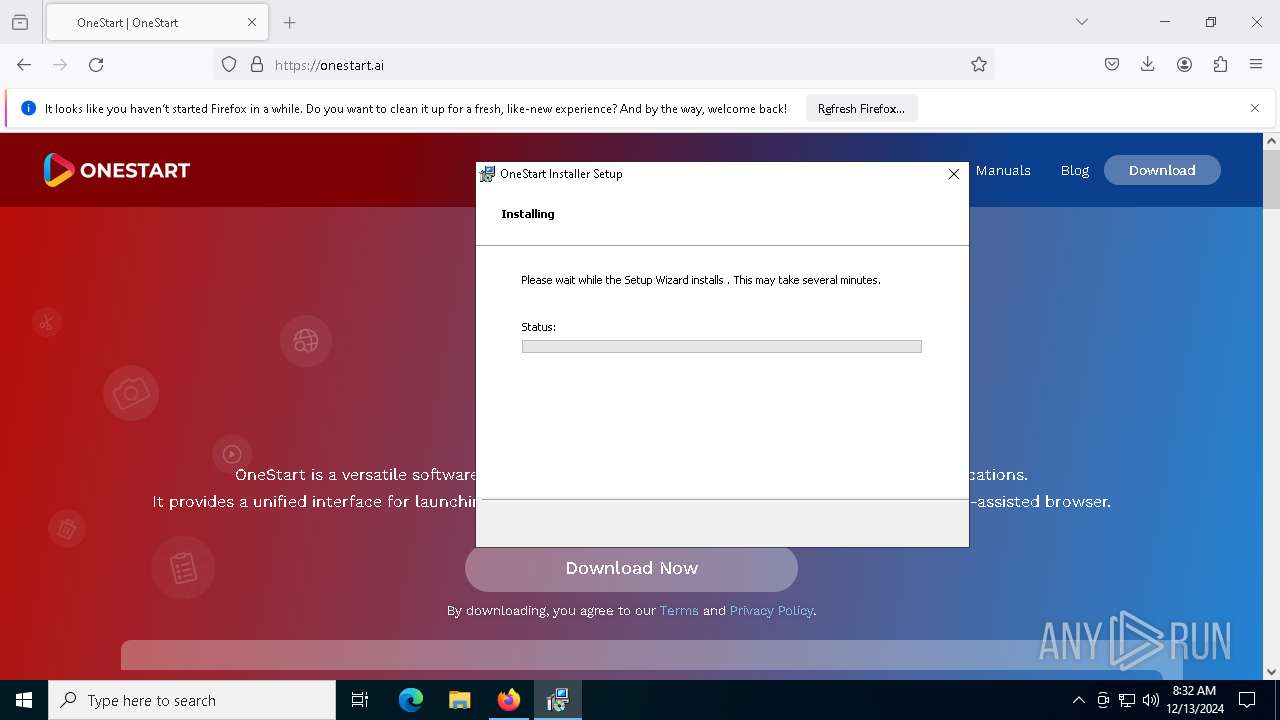The height and width of the screenshot is (720, 1280).
Task: Switch to the installer taskbar icon
Action: (x=558, y=700)
